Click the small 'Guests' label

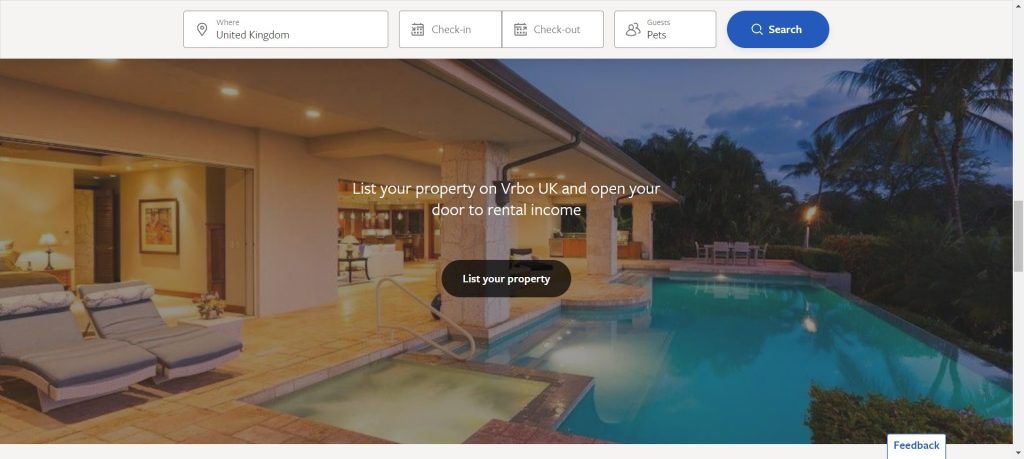click(658, 23)
